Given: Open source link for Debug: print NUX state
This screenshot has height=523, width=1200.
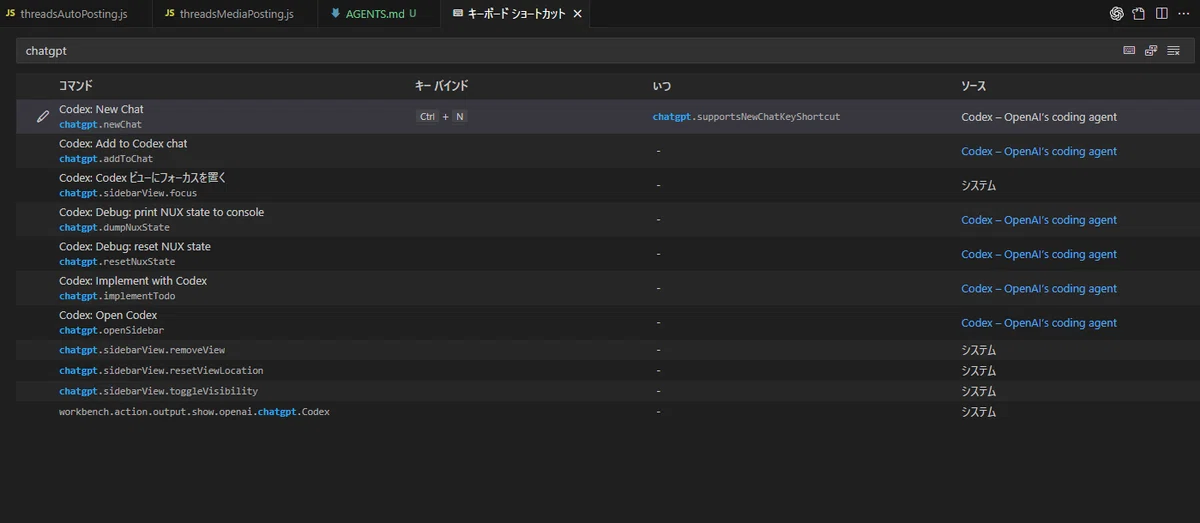Looking at the screenshot, I should (1039, 220).
